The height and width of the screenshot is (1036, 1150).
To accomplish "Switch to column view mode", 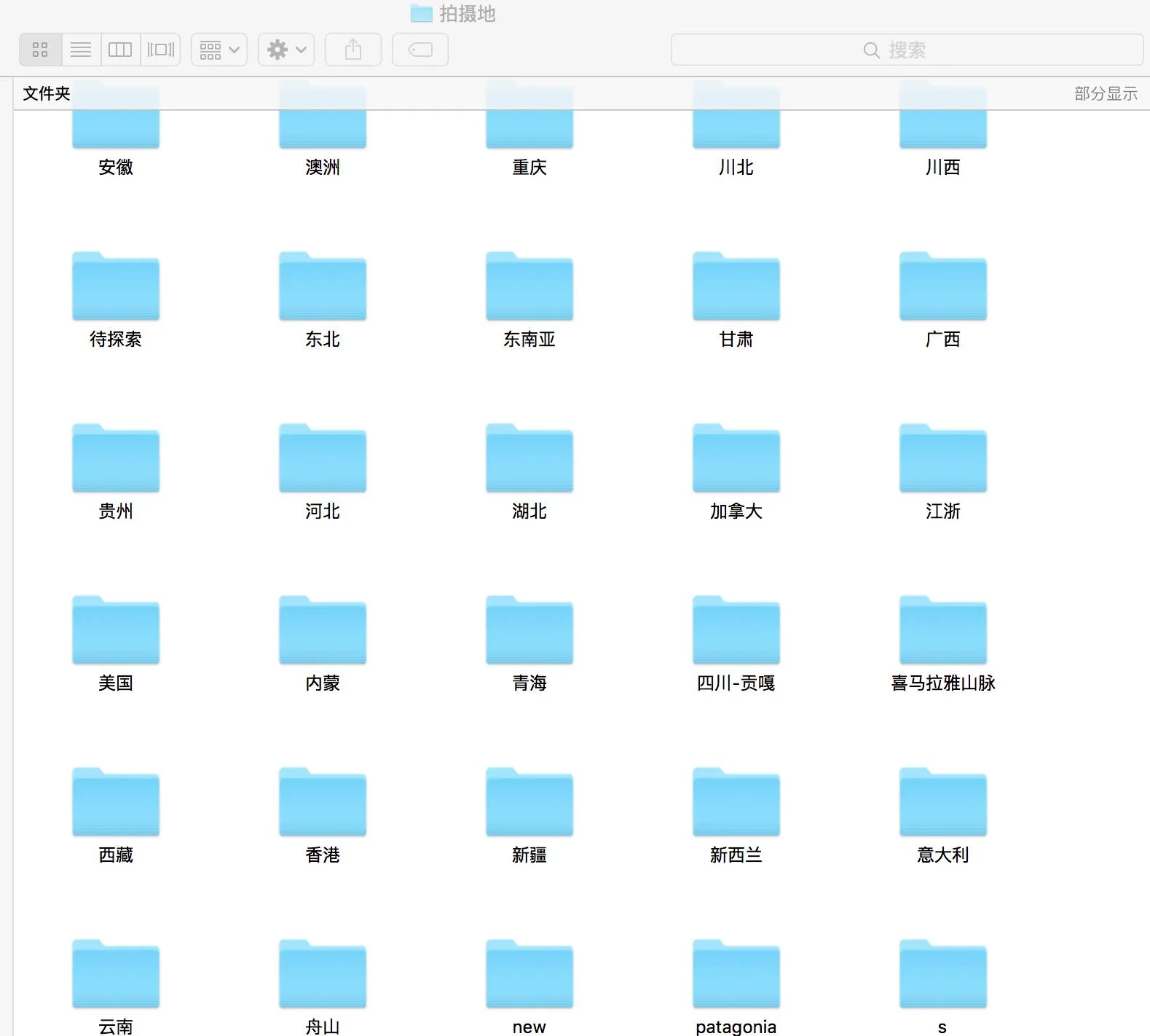I will (x=120, y=50).
